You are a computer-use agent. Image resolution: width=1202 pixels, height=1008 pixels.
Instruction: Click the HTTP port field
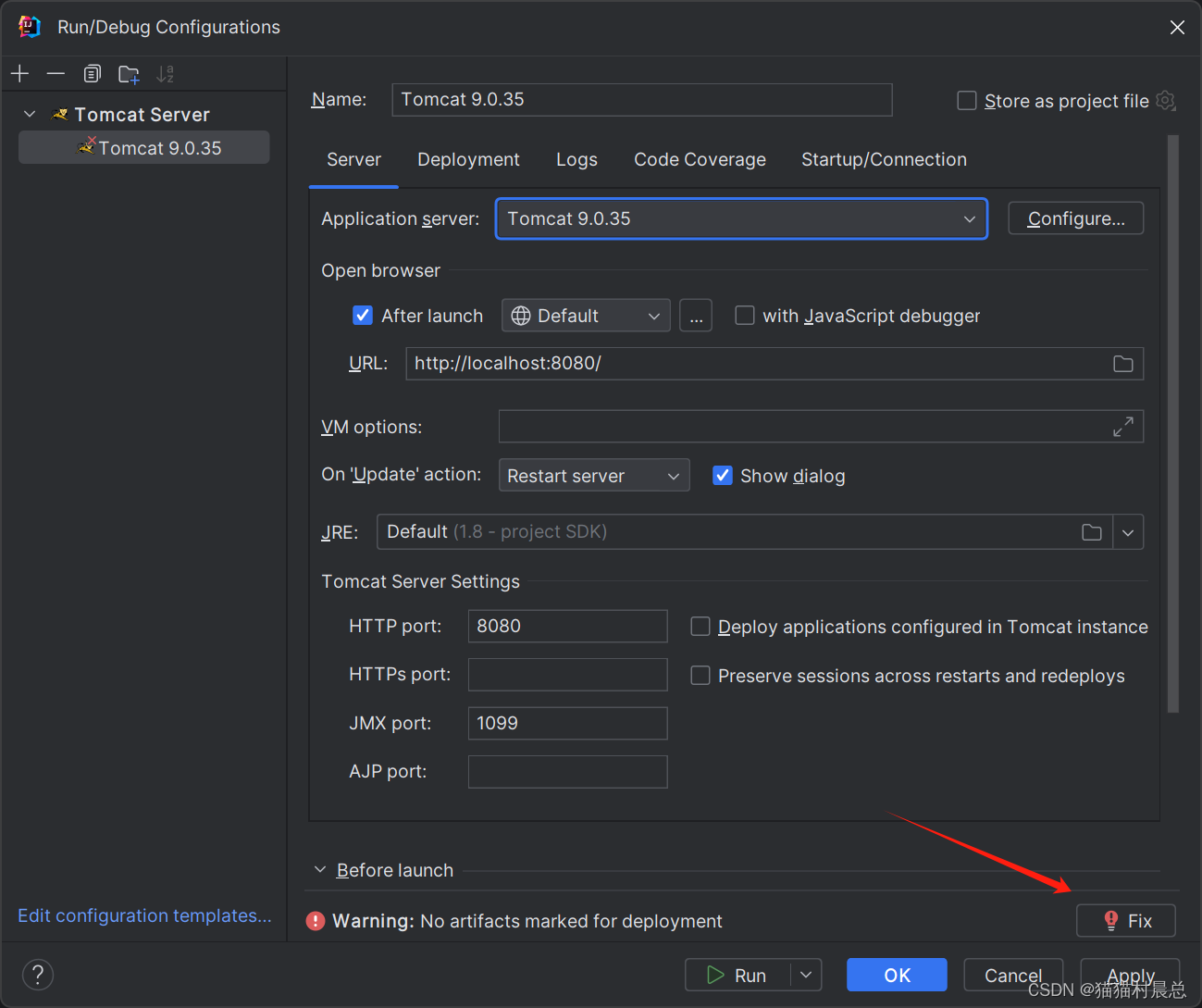[568, 626]
